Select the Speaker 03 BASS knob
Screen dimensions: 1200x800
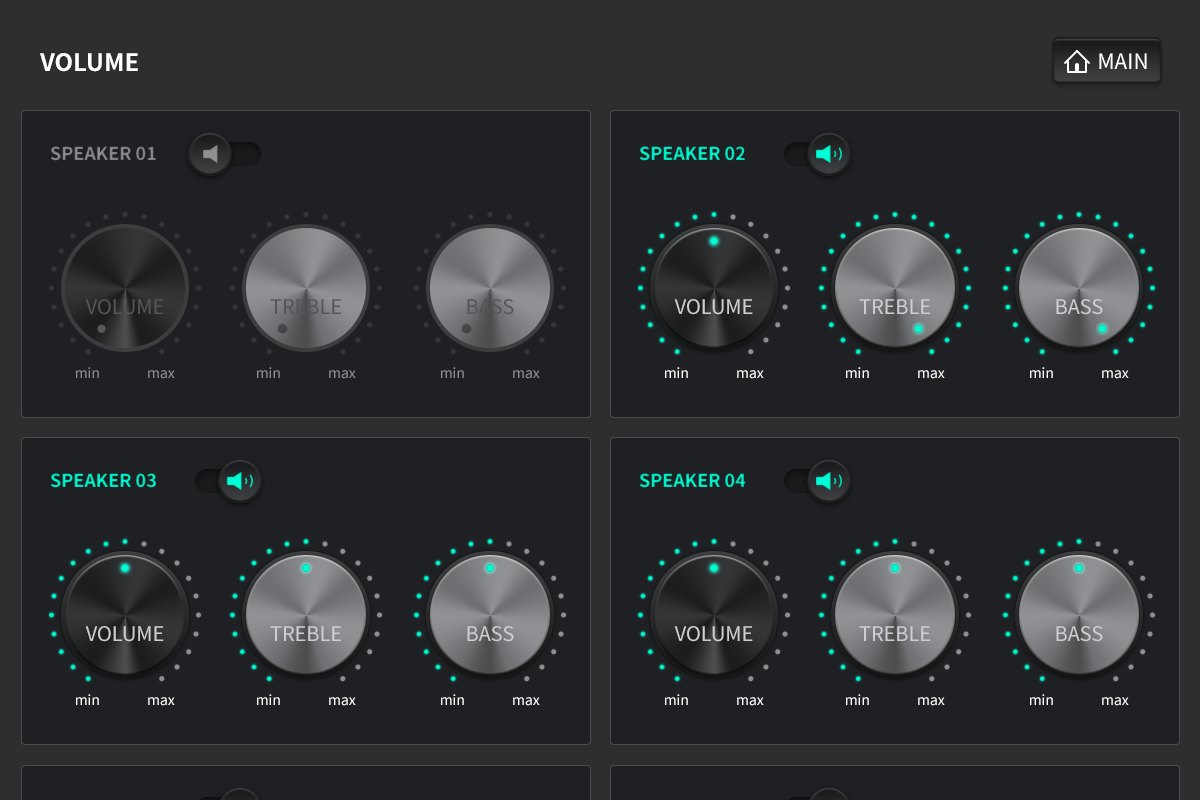coord(490,615)
